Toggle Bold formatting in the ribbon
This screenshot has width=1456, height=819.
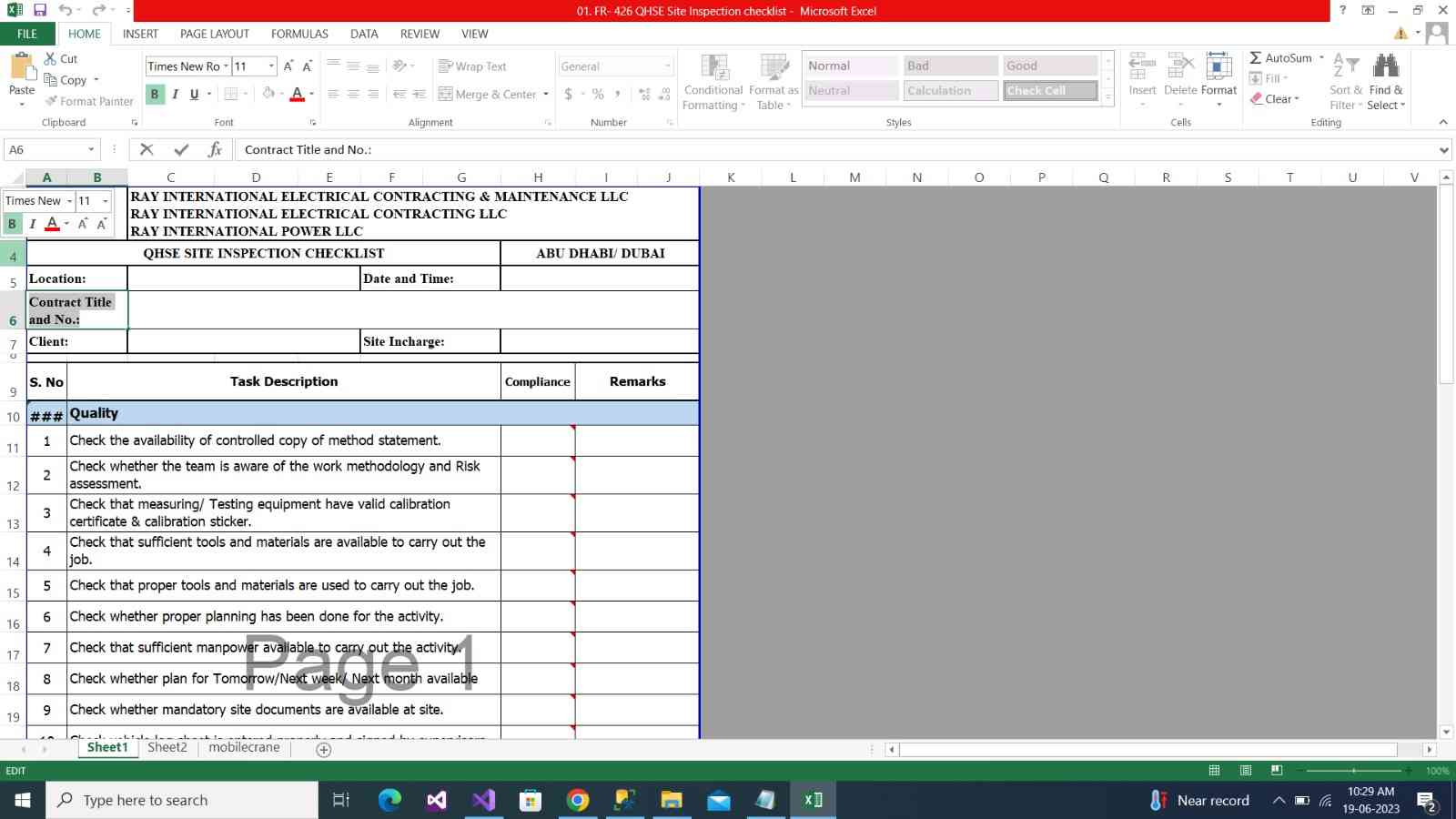[155, 94]
